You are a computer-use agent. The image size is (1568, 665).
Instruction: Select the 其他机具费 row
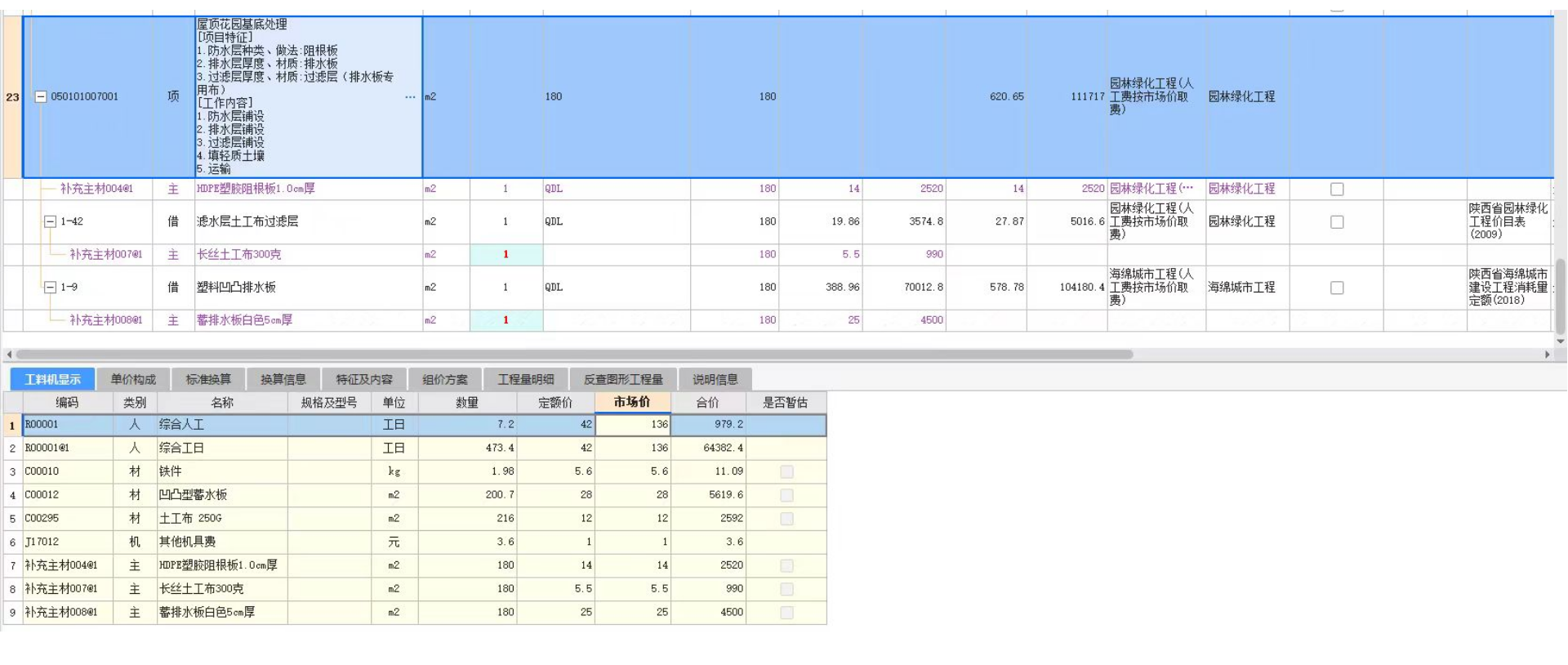tap(415, 542)
